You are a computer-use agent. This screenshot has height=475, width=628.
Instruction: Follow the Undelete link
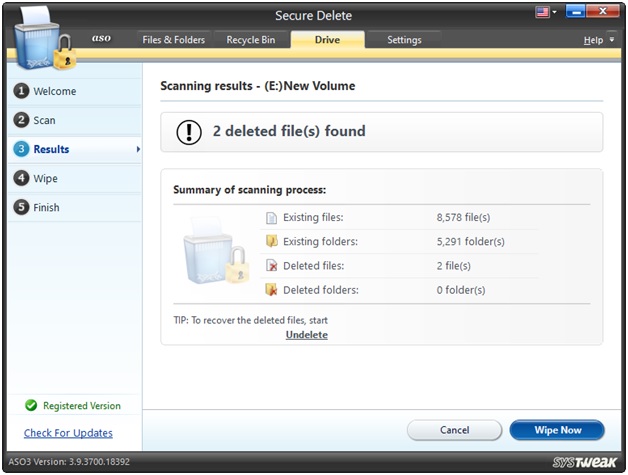click(x=306, y=335)
